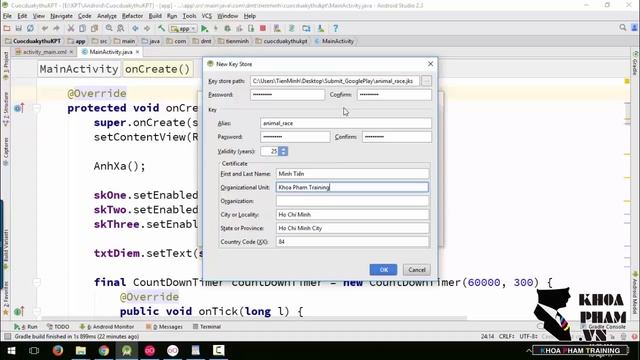The image size is (640, 360).
Task: Navigate Back with the left arrow icon
Action: (x=135, y=28)
